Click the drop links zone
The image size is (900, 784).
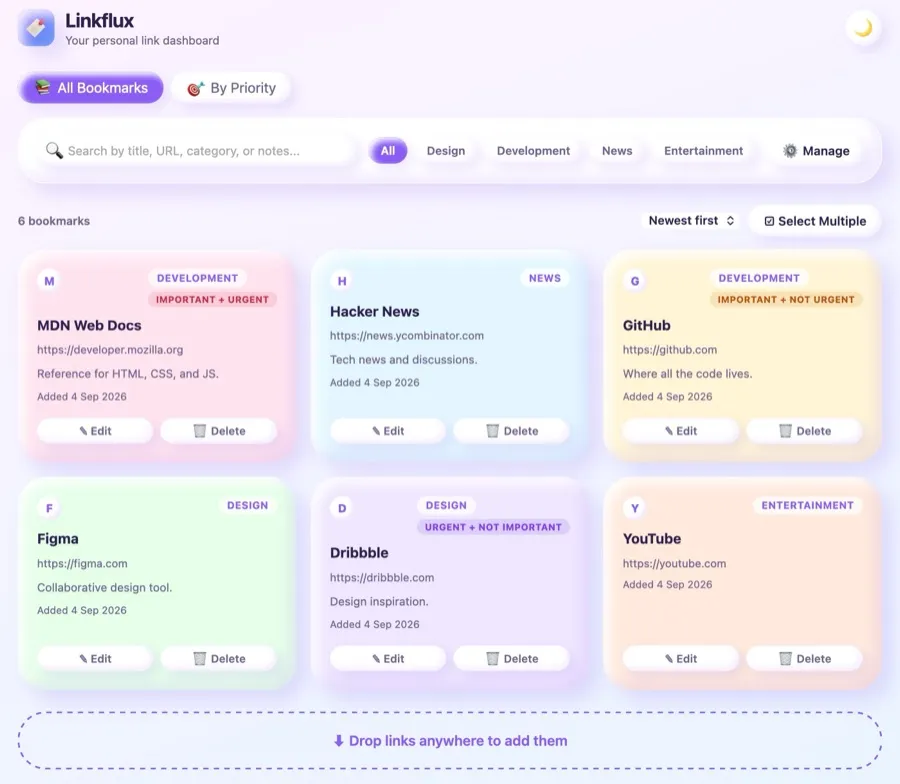tap(450, 740)
